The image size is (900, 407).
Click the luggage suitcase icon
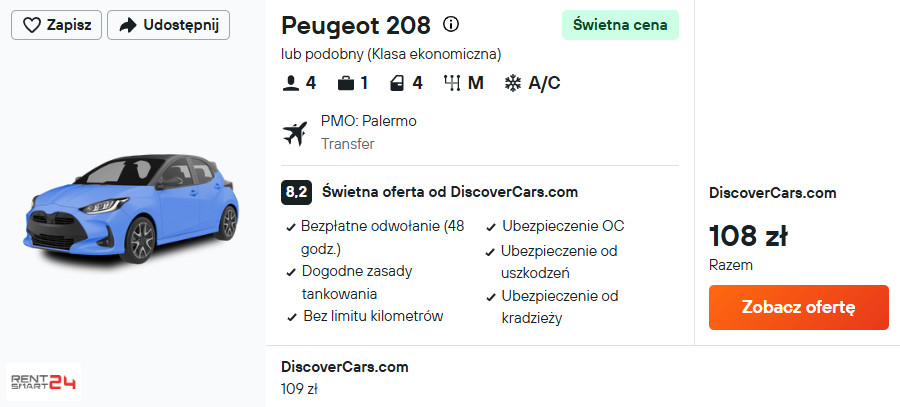tap(345, 83)
